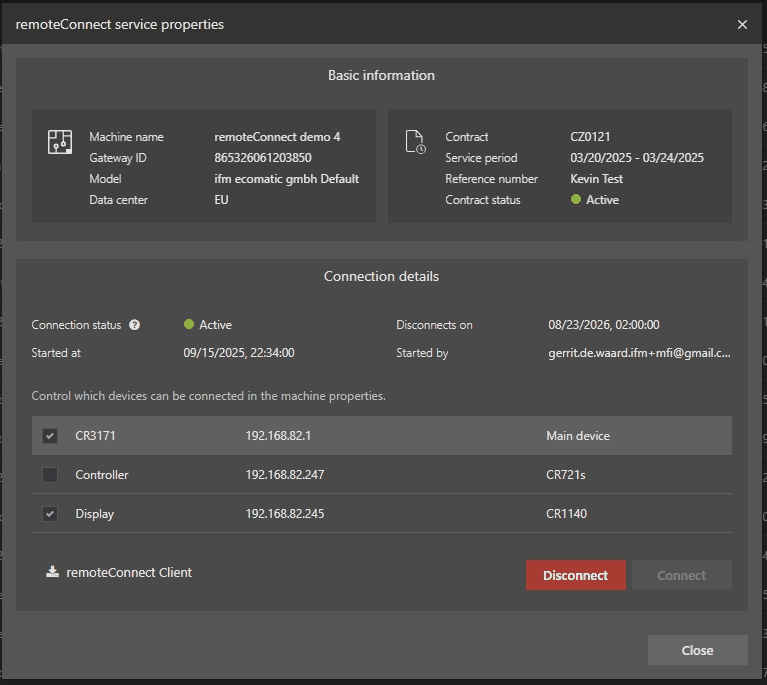
Task: Click the 'Connection status' label
Action: pos(76,325)
